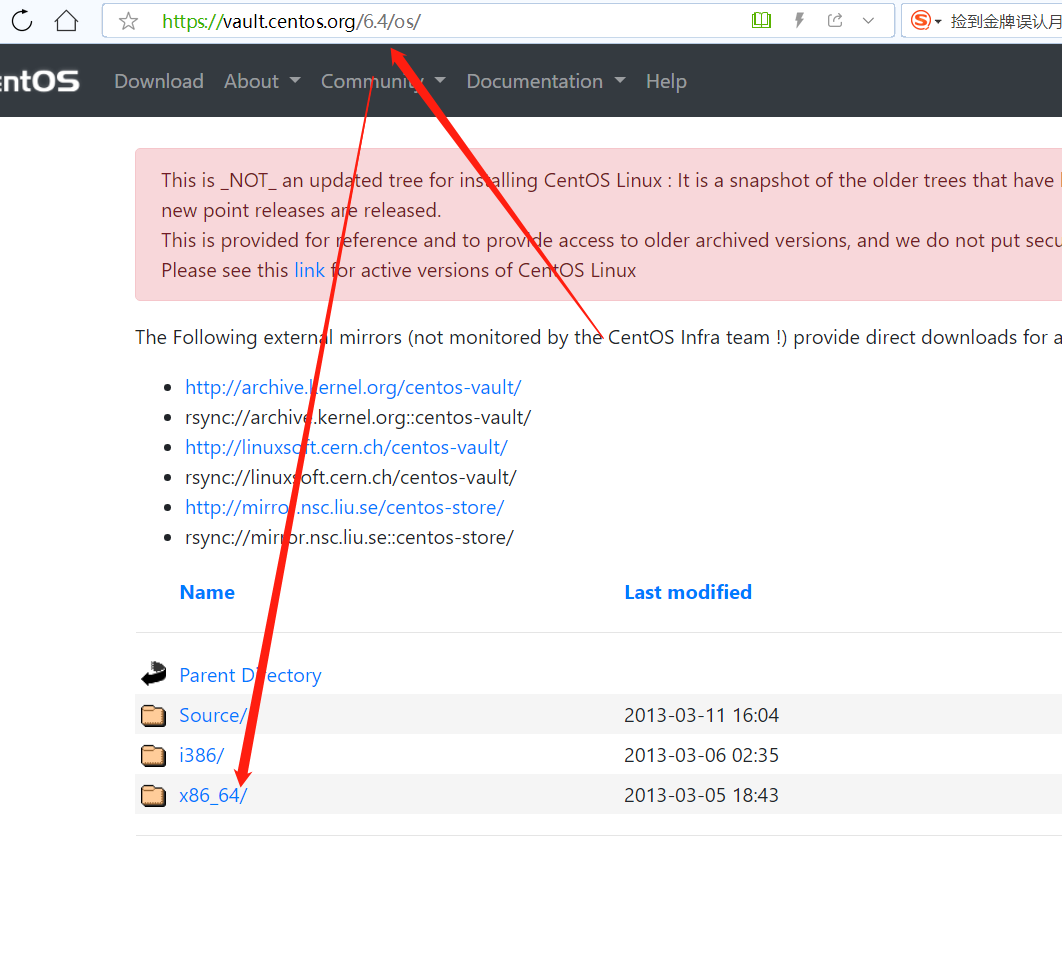Open mirror.nsc.liu.se centos-store link
Image resolution: width=1062 pixels, height=953 pixels.
[x=345, y=507]
